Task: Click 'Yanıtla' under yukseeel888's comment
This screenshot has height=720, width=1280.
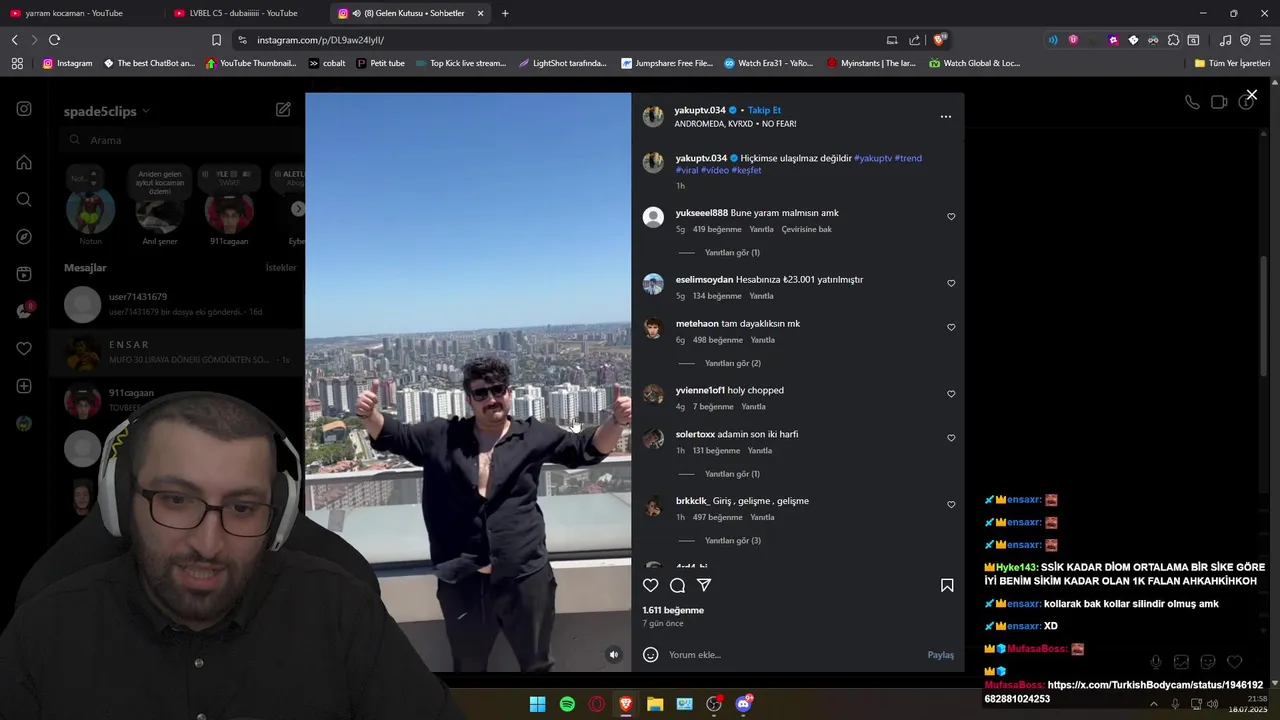Action: coord(761,229)
